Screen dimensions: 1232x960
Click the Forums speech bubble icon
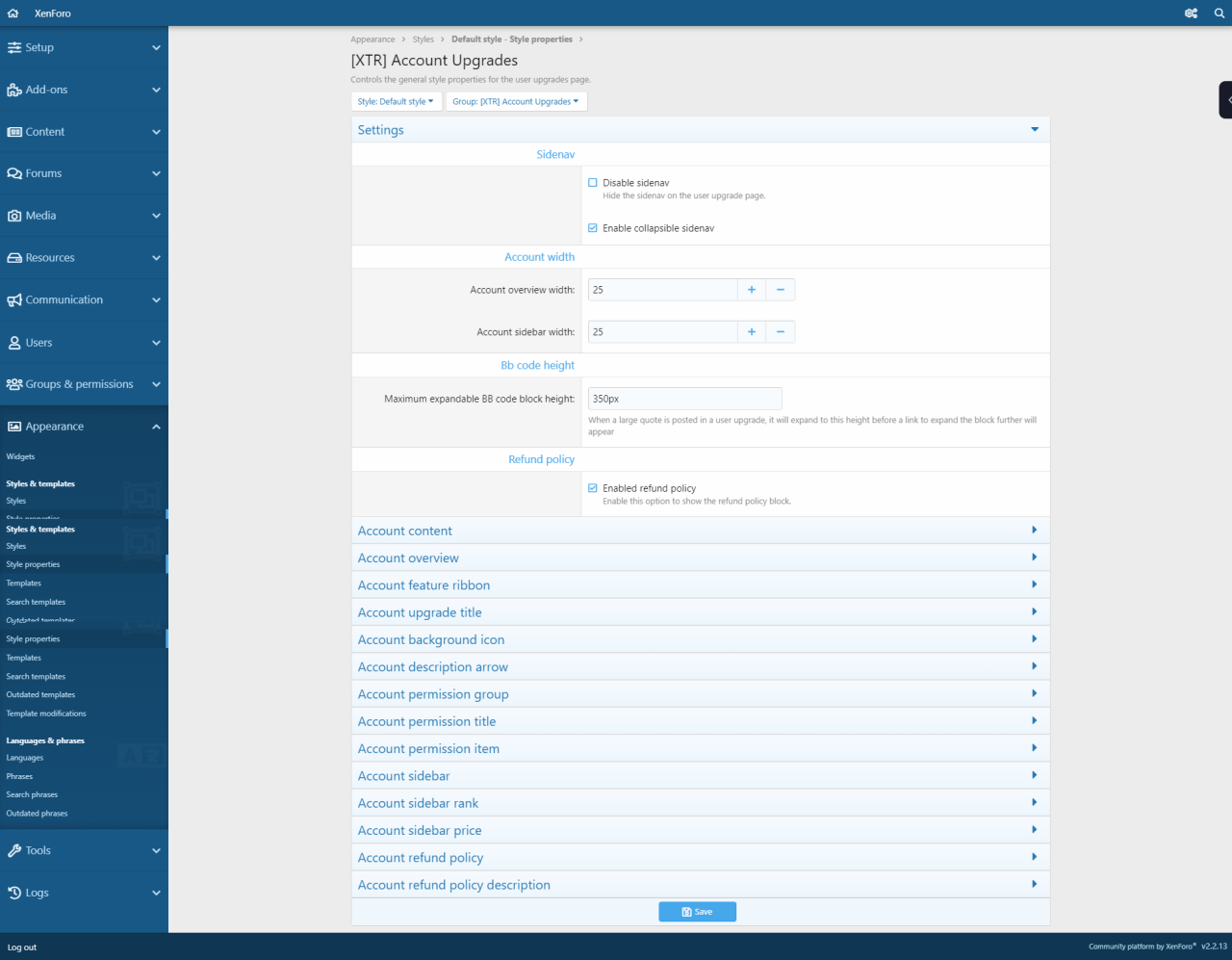(x=14, y=174)
